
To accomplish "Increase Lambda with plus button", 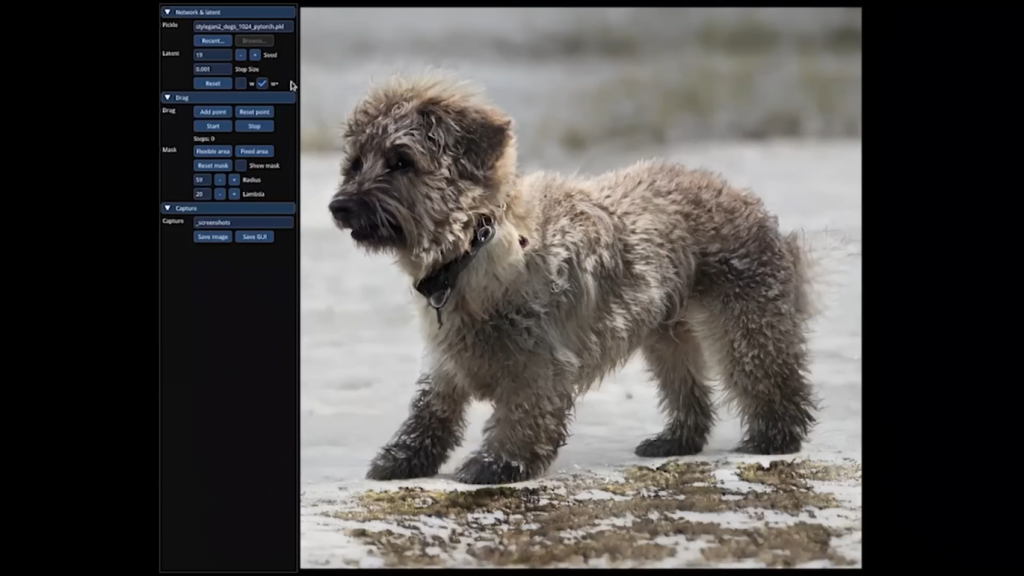I will pyautogui.click(x=234, y=194).
